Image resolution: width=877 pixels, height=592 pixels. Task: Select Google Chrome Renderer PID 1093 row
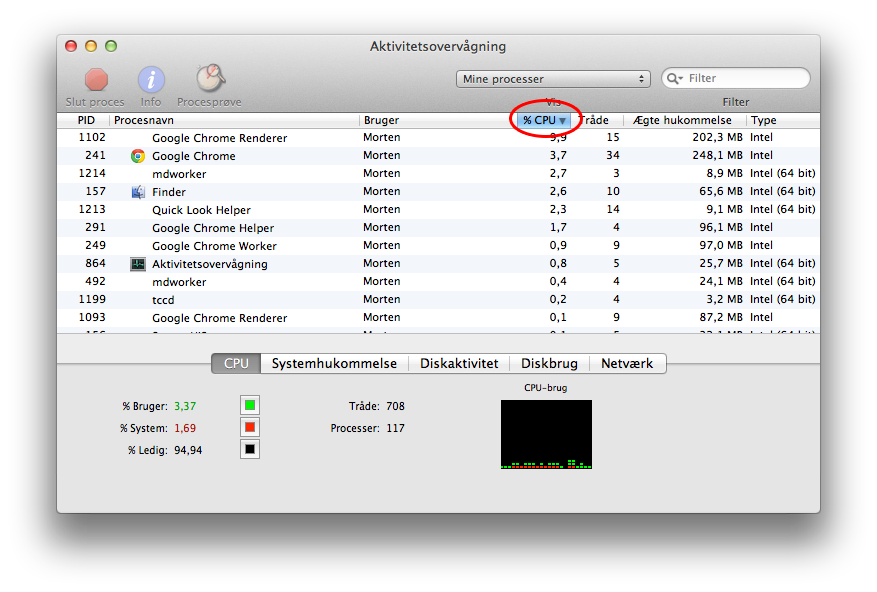click(x=438, y=317)
